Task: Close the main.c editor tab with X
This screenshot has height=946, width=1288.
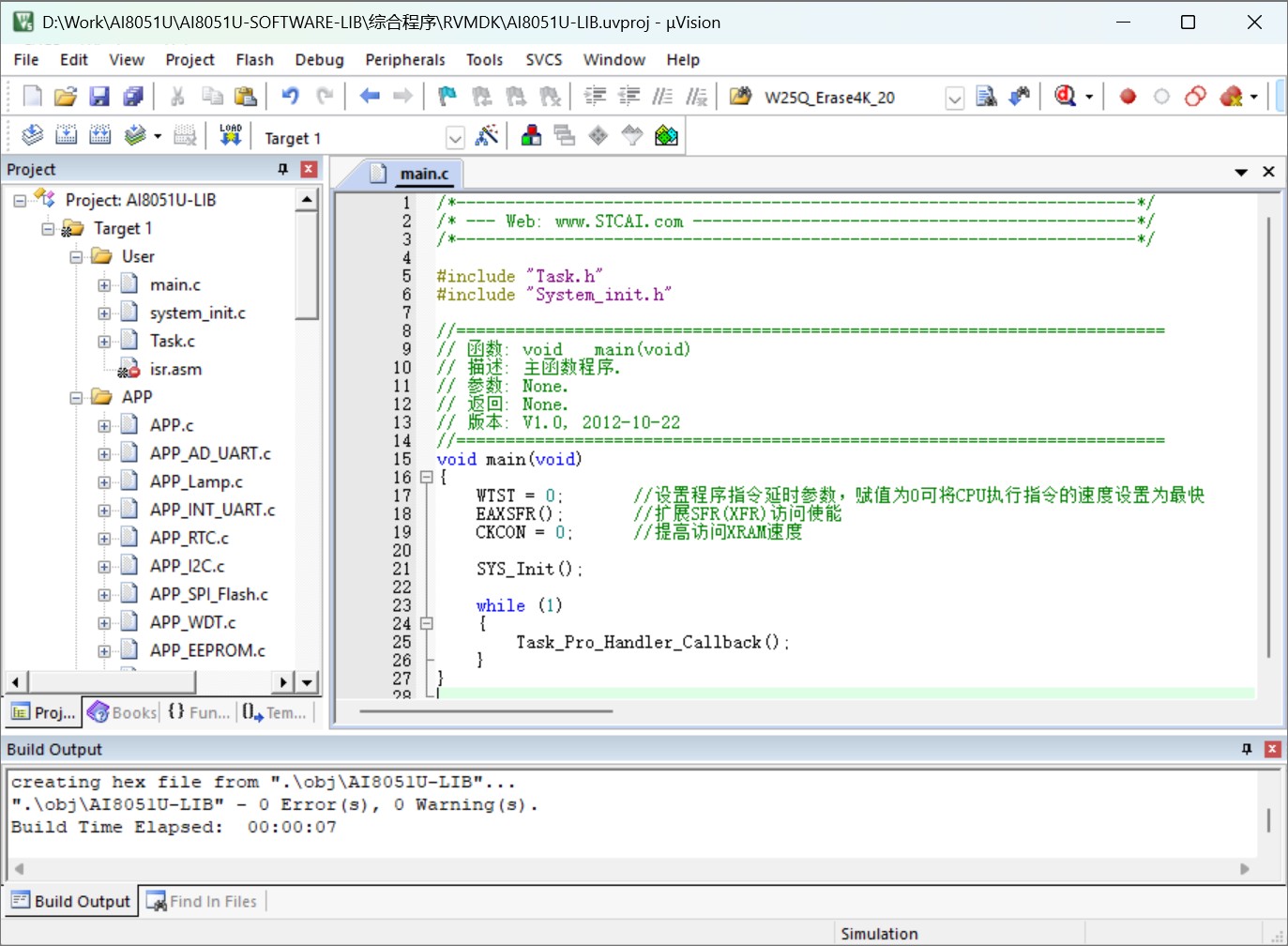Action: pos(1268,172)
